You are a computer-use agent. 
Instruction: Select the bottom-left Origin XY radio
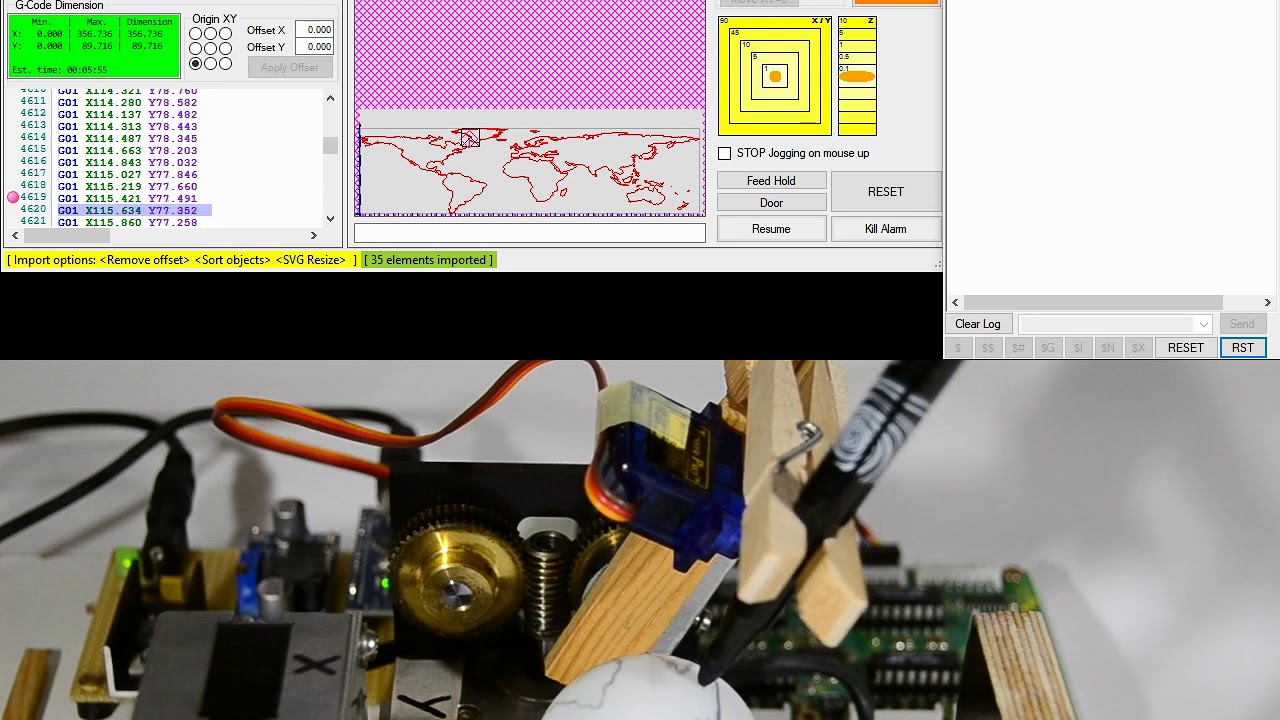[x=196, y=63]
